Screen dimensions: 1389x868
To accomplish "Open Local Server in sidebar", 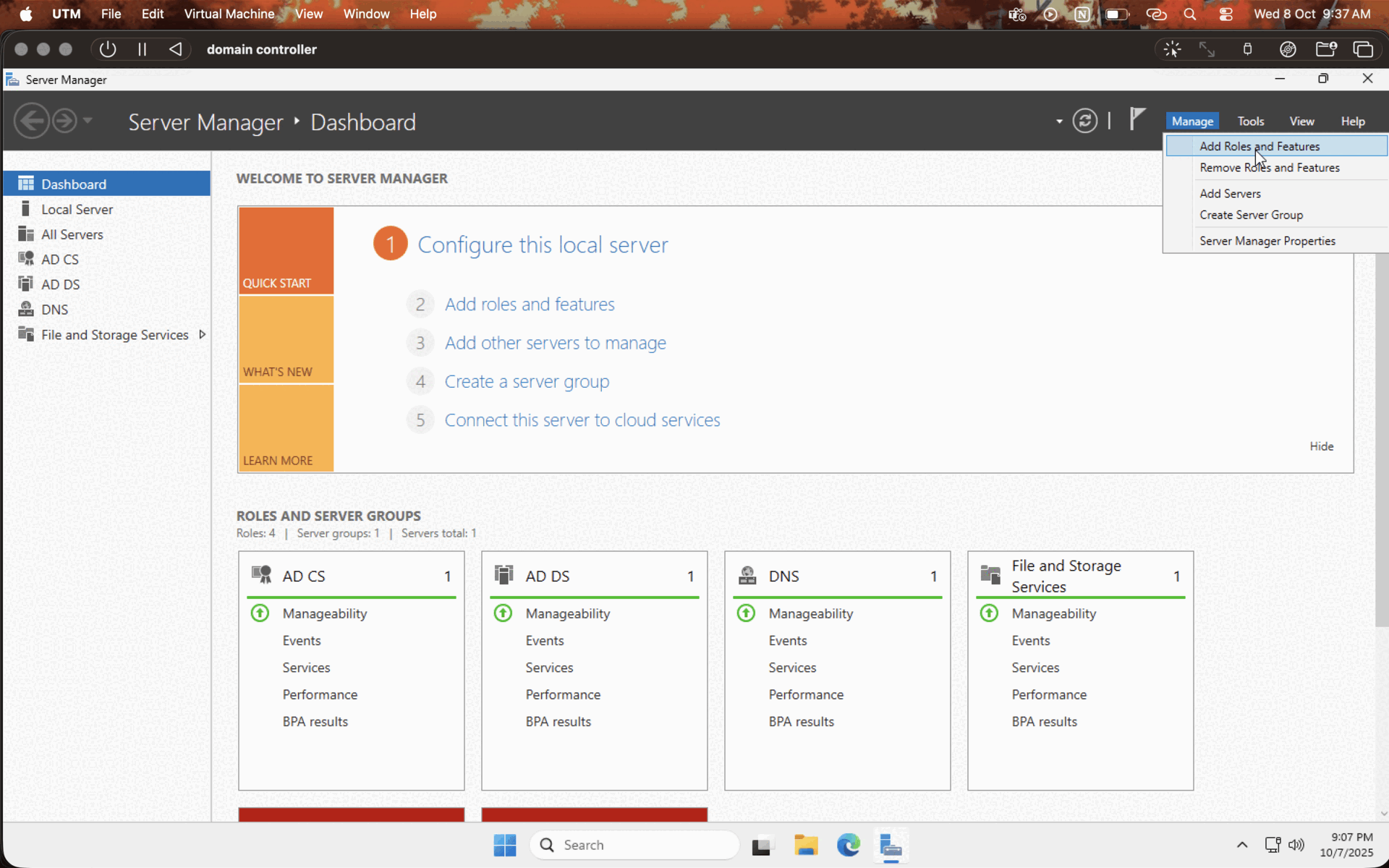I will (77, 209).
